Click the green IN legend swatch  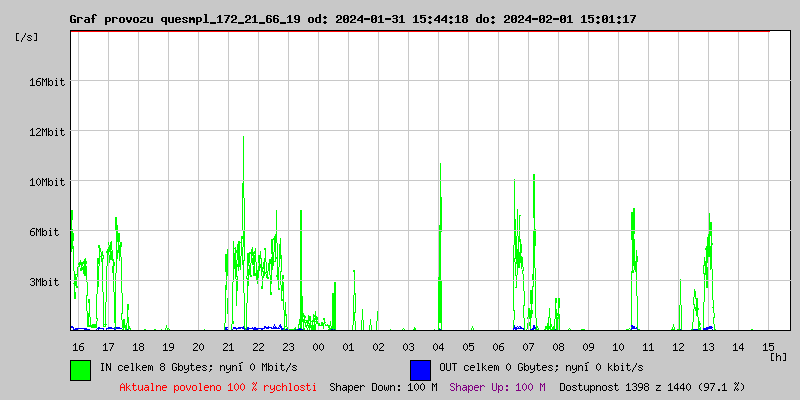click(80, 369)
